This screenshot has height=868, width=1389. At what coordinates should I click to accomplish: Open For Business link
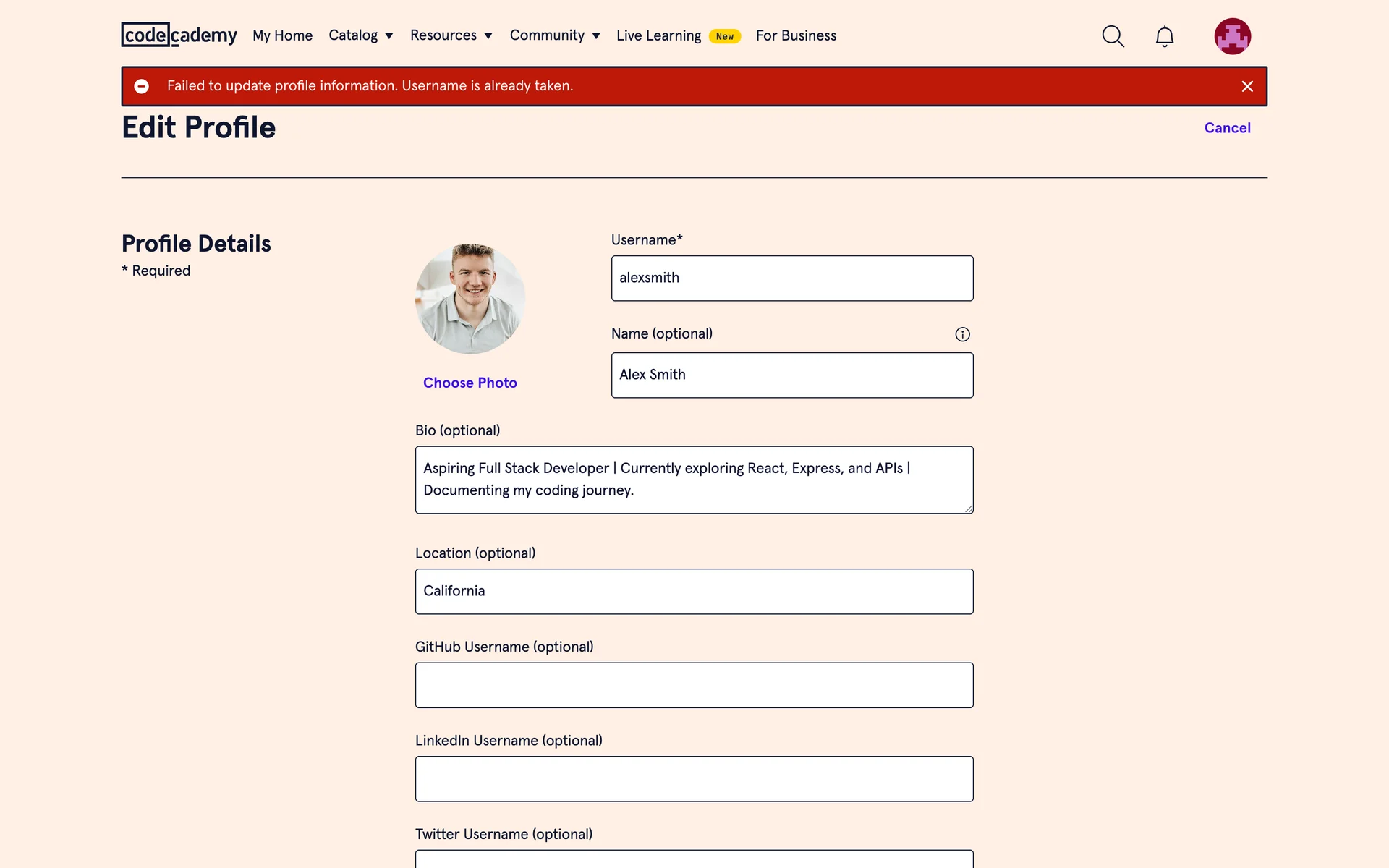point(796,35)
